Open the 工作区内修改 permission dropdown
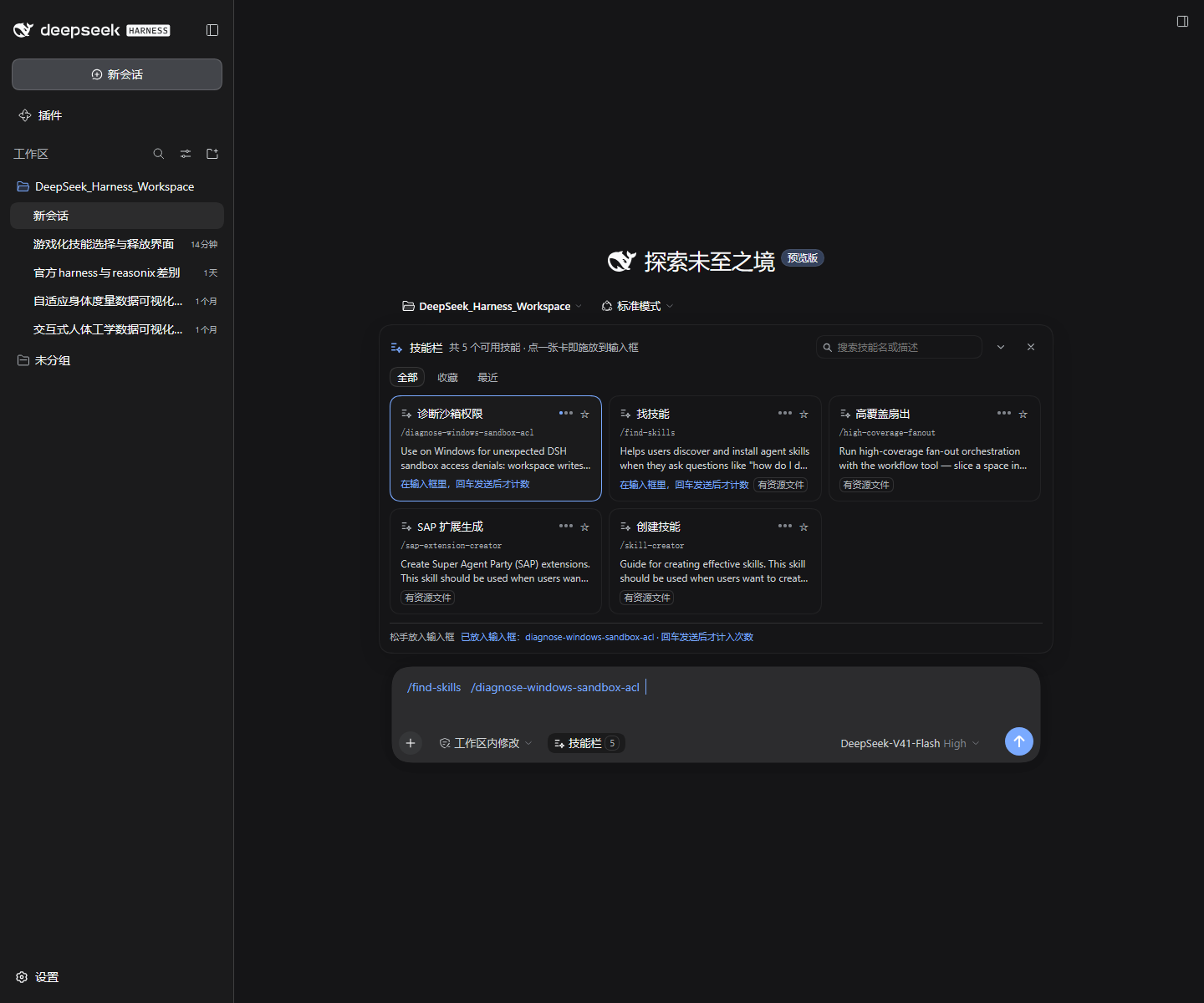The image size is (1204, 1003). click(485, 743)
